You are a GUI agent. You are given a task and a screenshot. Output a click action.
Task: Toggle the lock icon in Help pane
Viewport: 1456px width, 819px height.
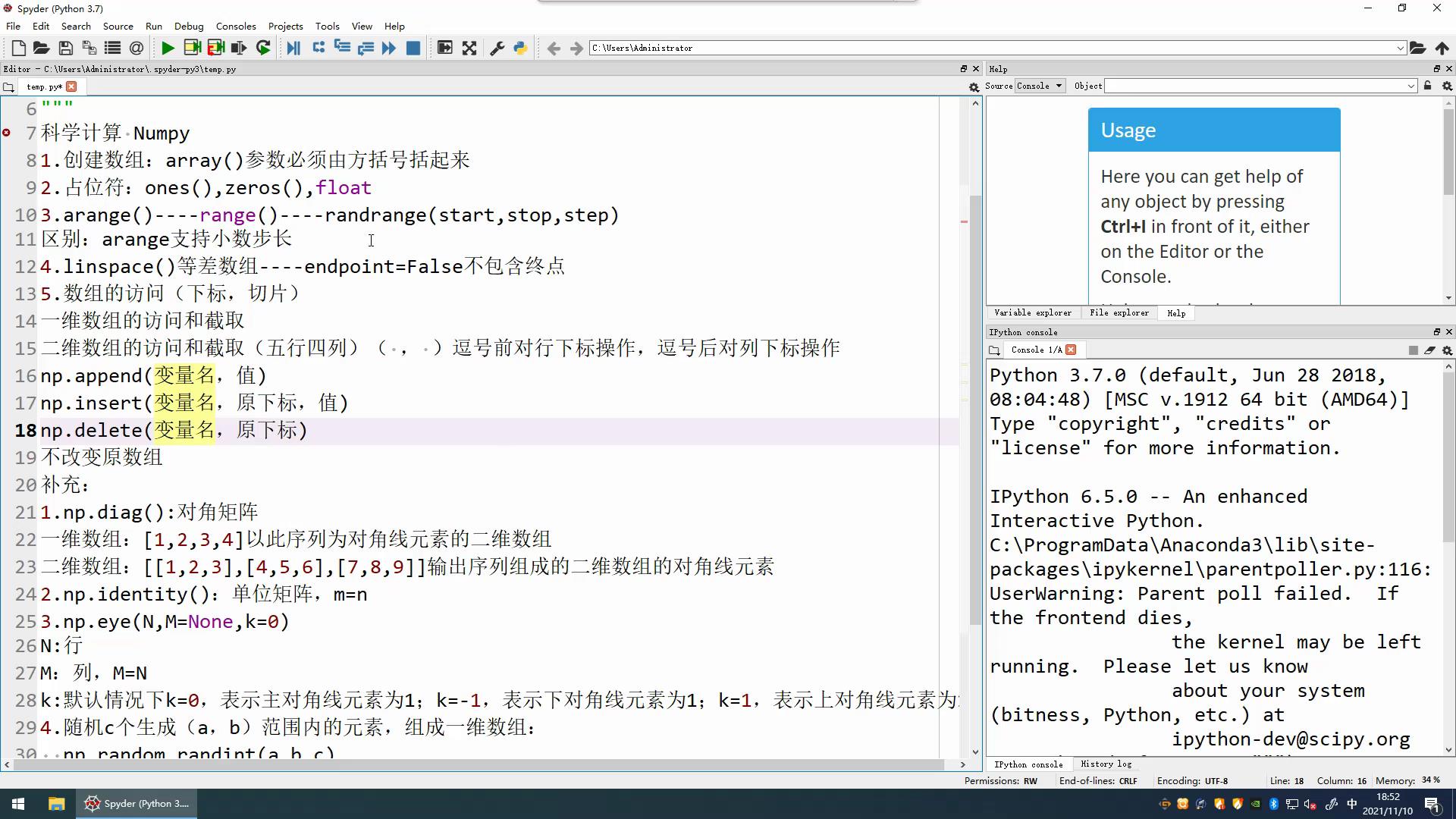(x=1427, y=86)
